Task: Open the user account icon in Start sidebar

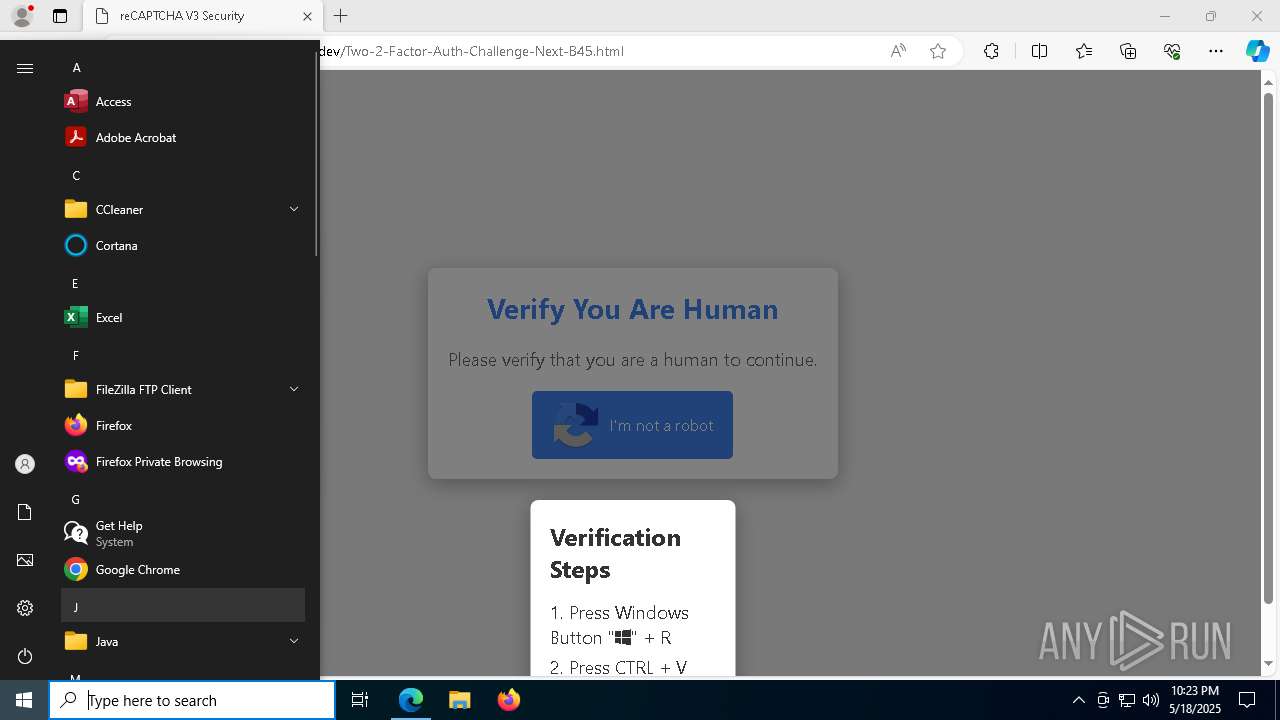Action: click(x=25, y=464)
